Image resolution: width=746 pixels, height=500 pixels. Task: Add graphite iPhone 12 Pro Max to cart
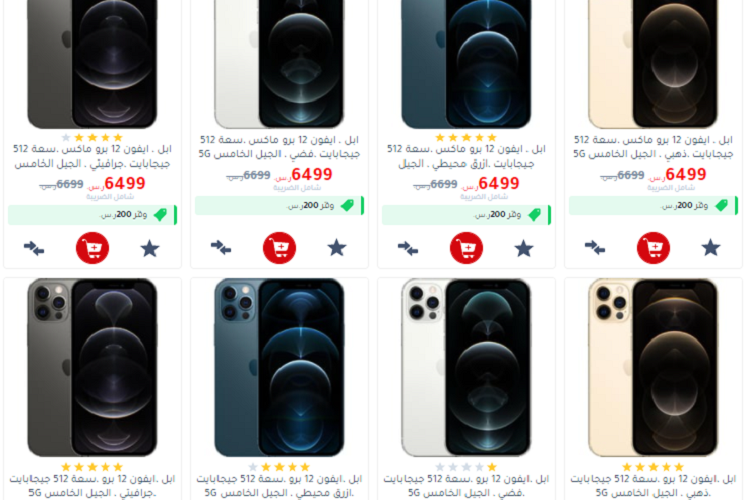pos(92,248)
